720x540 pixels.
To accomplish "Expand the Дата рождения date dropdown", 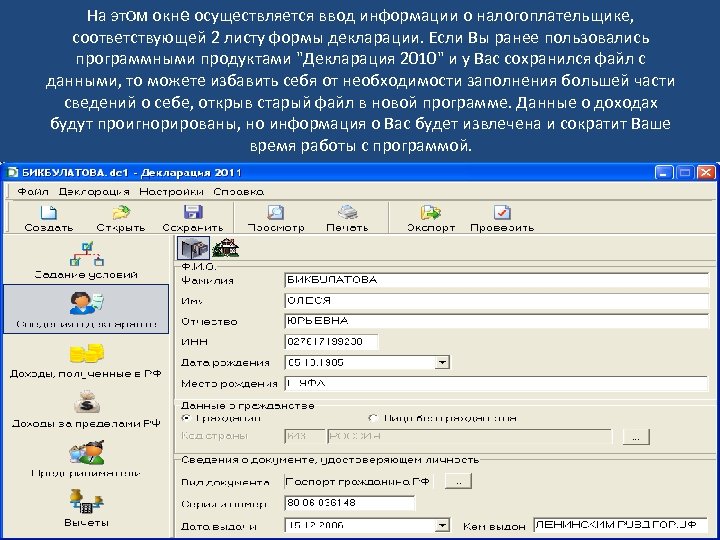I will (x=442, y=362).
